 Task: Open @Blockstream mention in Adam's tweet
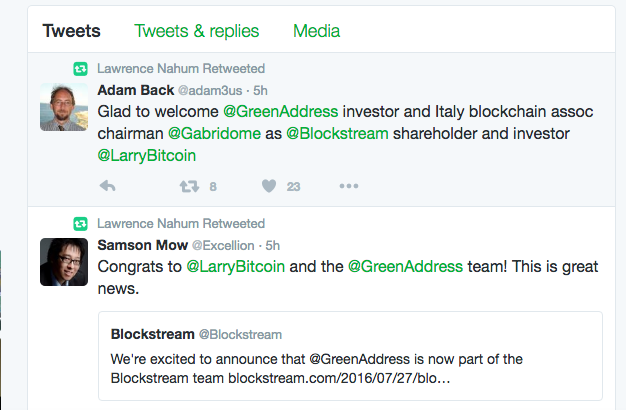pos(337,133)
